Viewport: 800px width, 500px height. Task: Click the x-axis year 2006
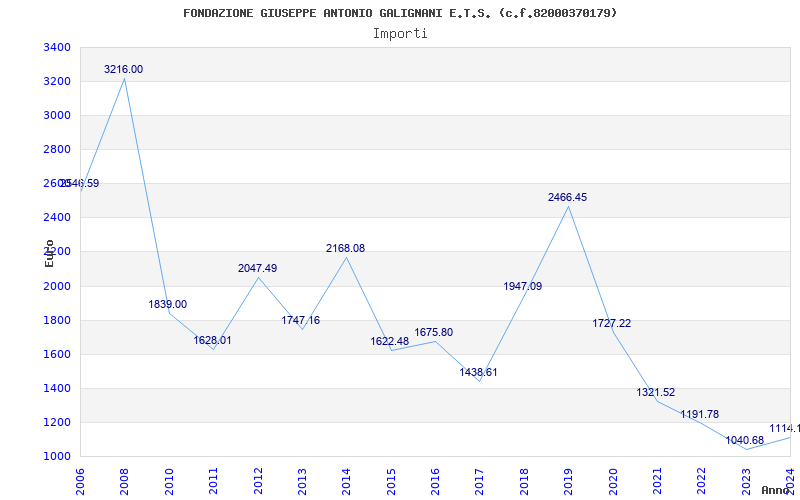coord(80,481)
